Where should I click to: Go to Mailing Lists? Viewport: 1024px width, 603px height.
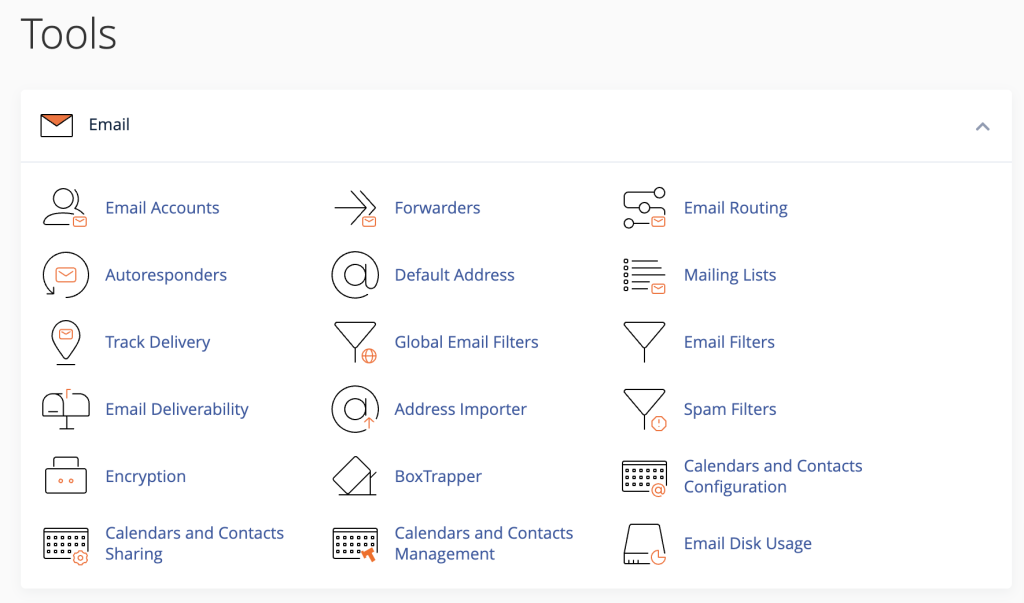tap(730, 276)
